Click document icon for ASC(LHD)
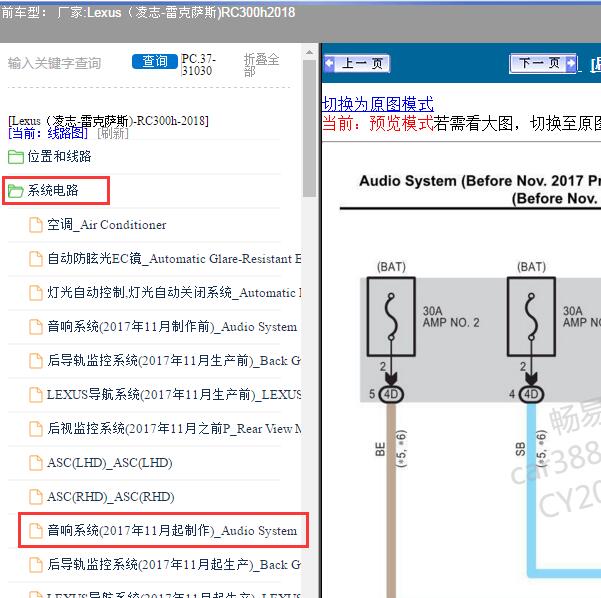601x598 pixels. pos(36,463)
